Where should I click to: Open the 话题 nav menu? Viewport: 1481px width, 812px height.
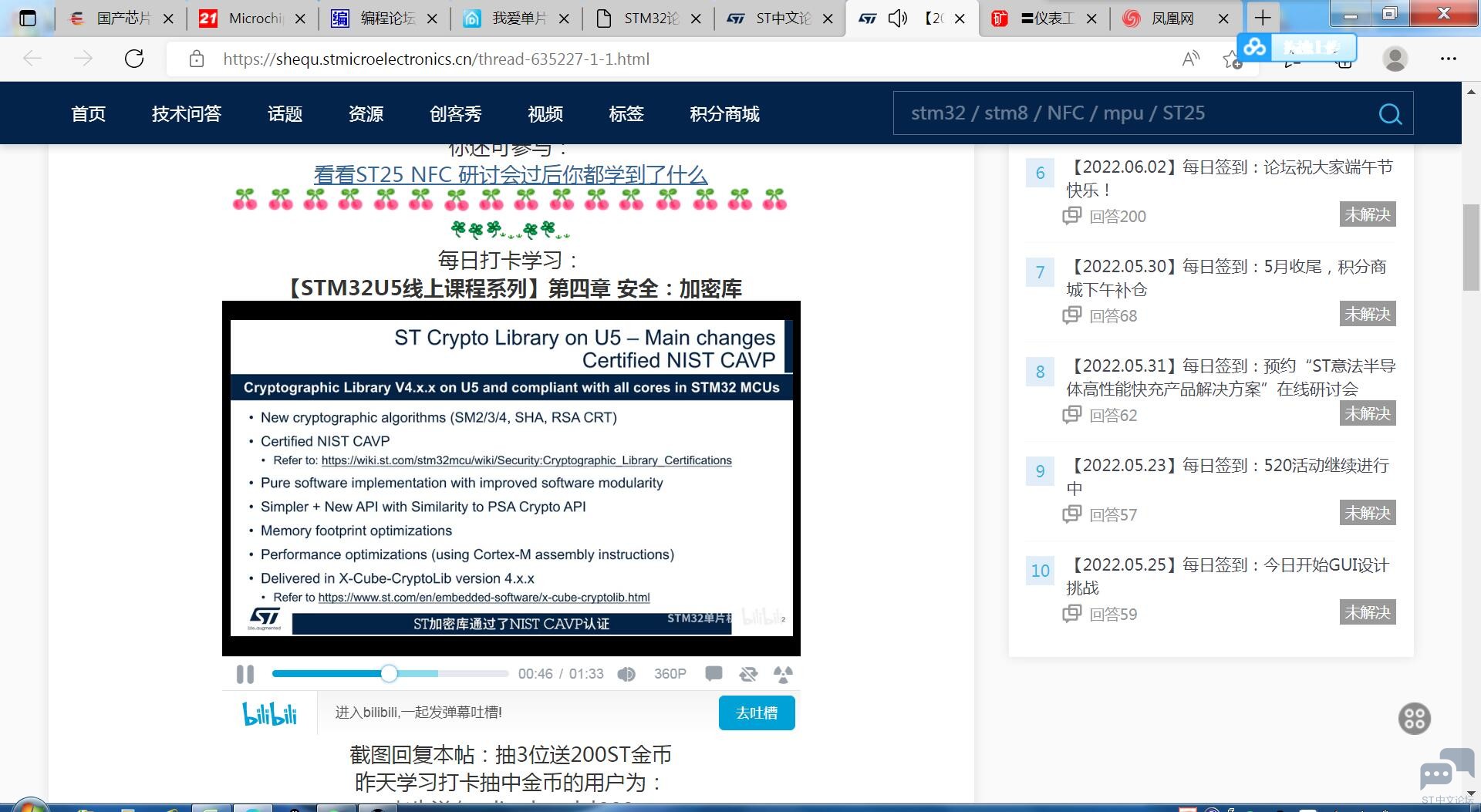point(285,114)
